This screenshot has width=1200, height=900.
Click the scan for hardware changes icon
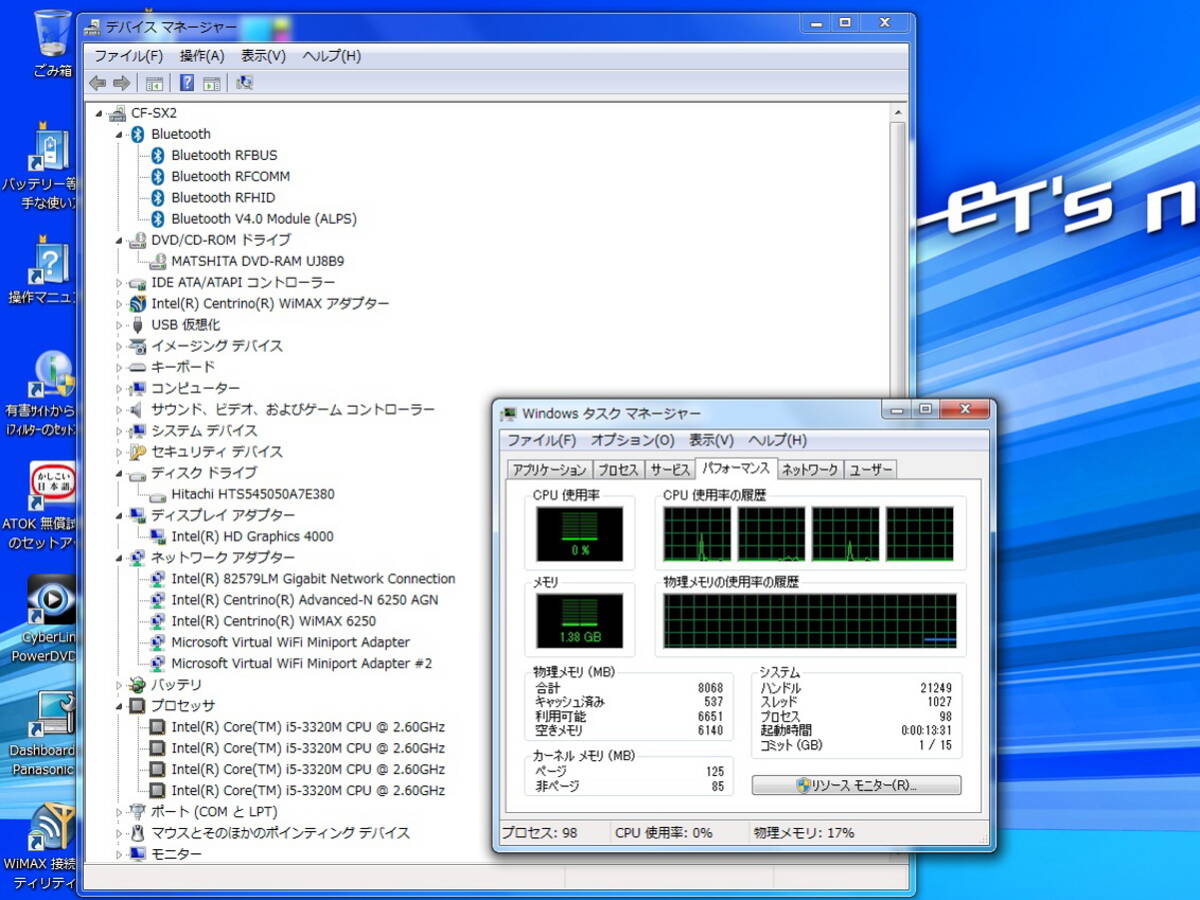(x=245, y=83)
